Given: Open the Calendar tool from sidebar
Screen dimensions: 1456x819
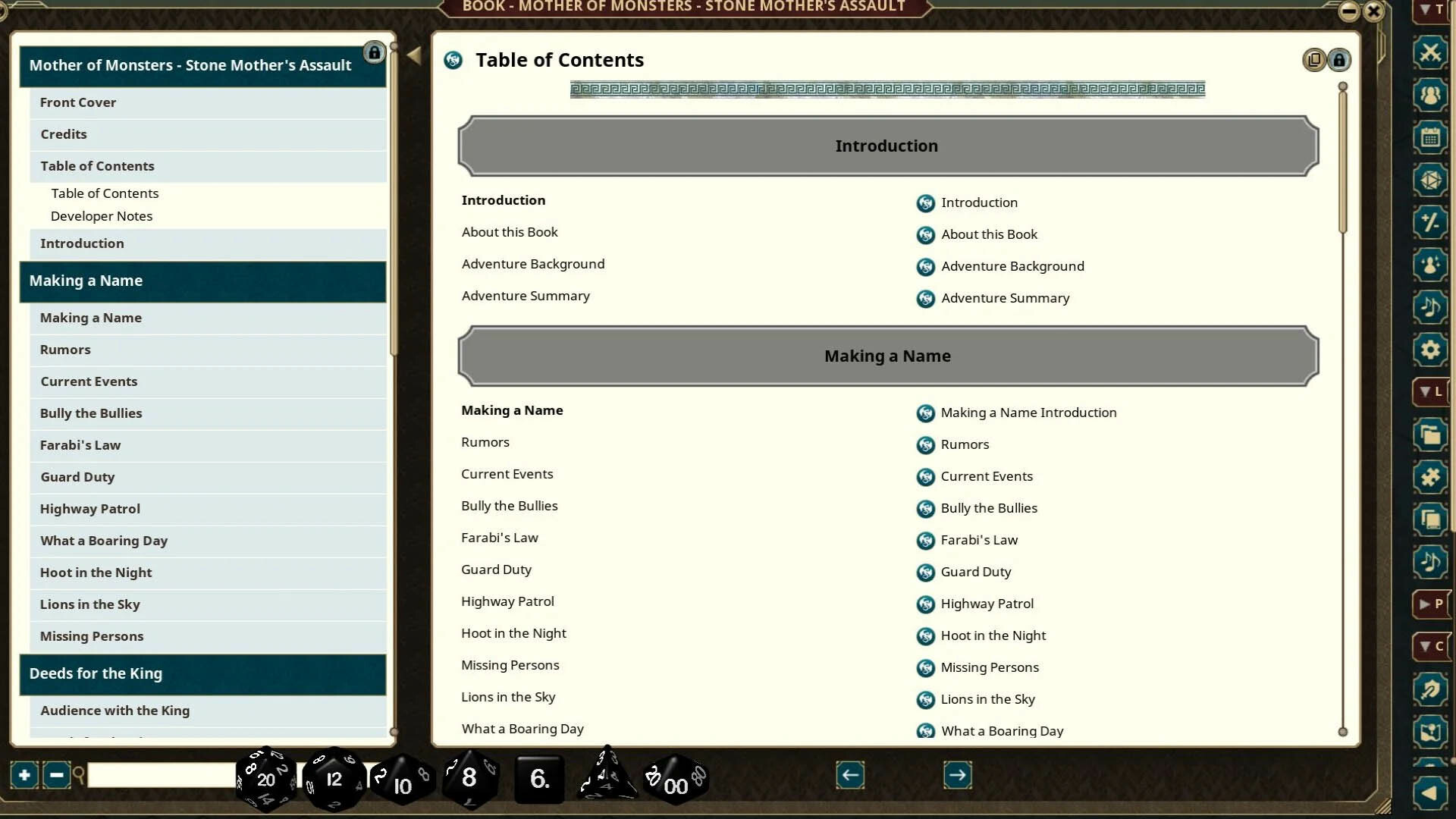Looking at the screenshot, I should [x=1429, y=137].
